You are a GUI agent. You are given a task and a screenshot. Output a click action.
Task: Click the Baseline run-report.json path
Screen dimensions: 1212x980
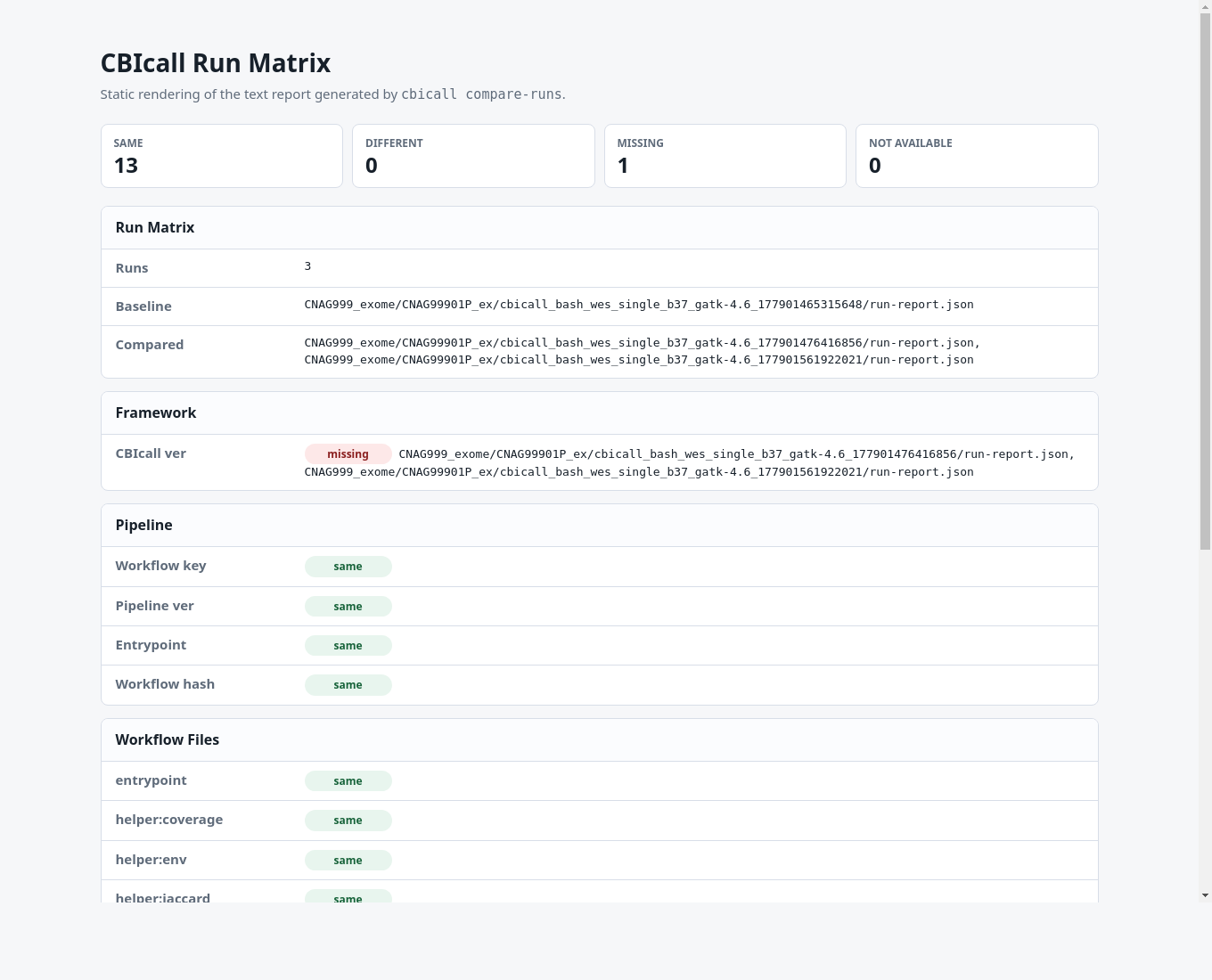pos(639,305)
